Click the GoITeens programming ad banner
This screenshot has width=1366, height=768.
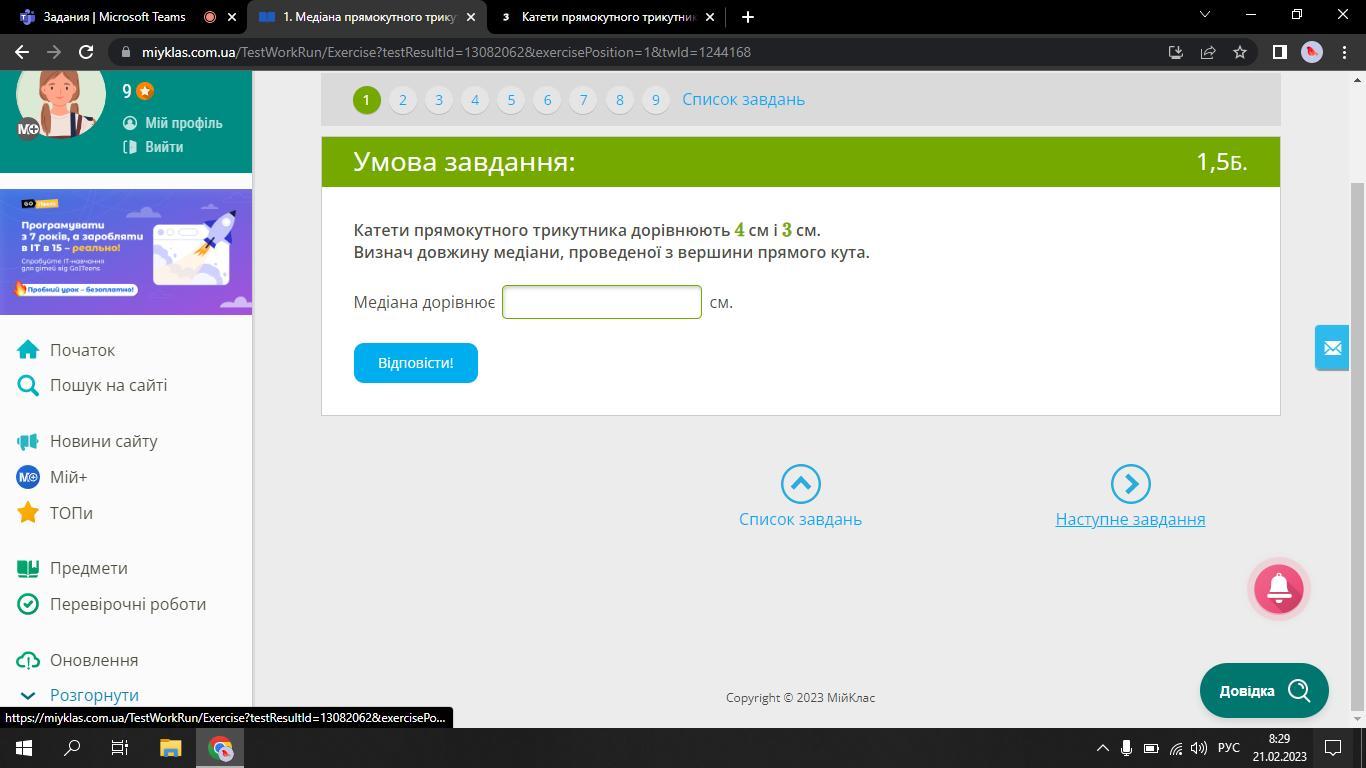(x=126, y=251)
